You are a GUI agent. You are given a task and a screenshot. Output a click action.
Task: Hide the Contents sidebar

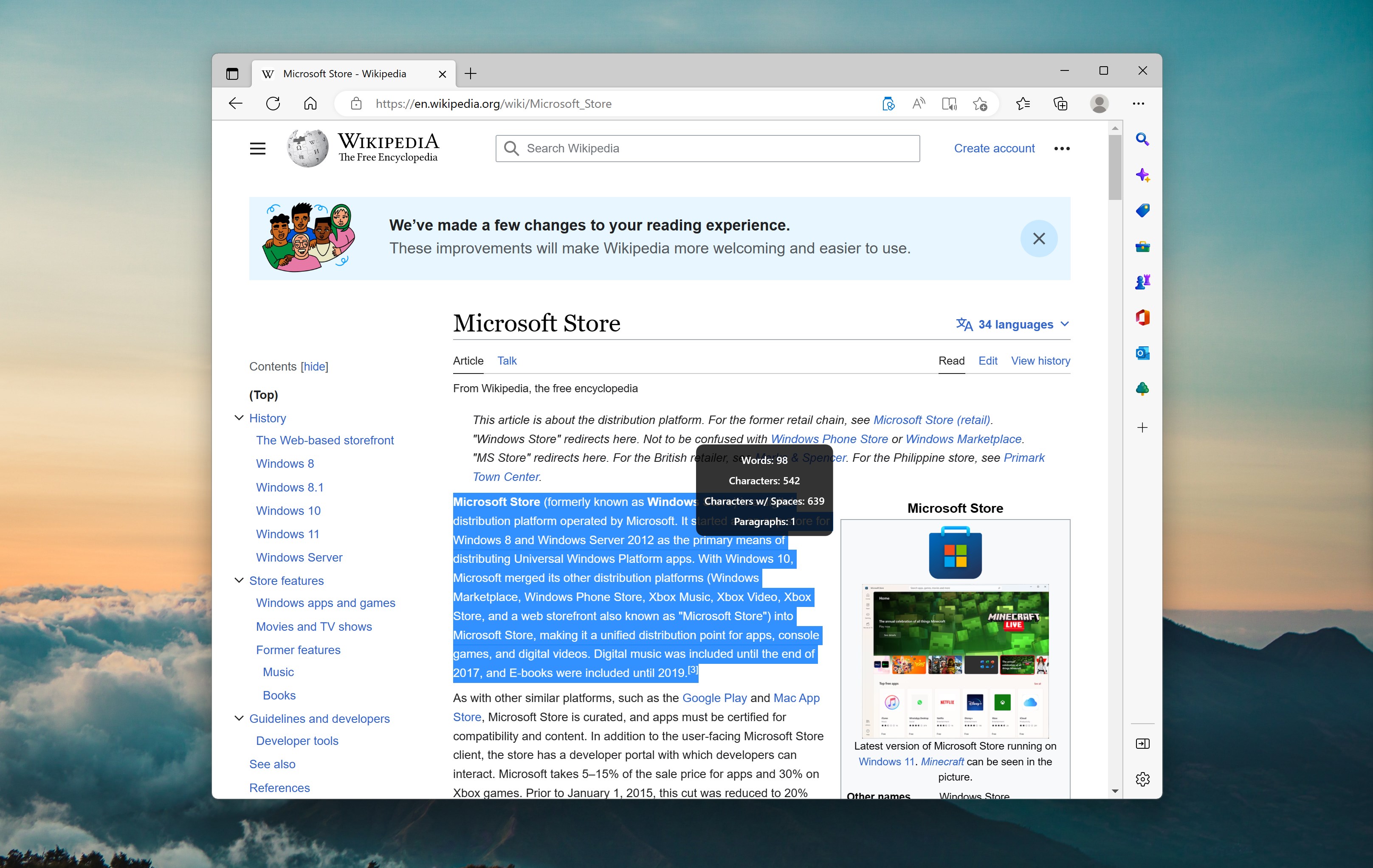[314, 366]
